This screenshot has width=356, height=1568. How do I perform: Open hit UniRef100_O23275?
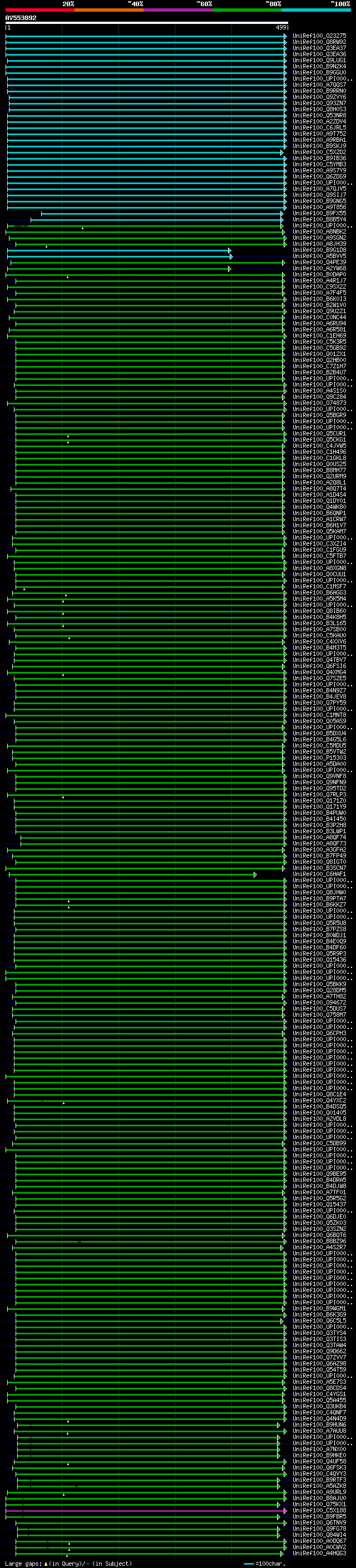click(x=319, y=36)
